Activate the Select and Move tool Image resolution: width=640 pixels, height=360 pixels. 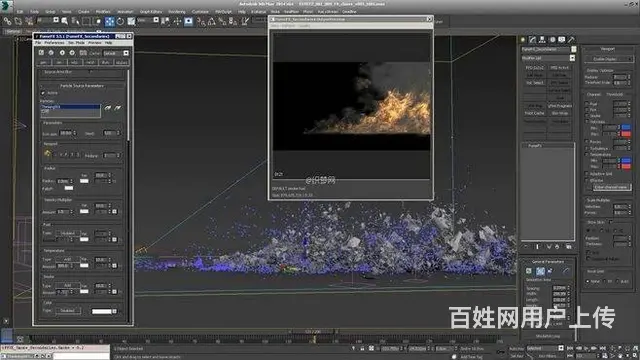pyautogui.click(x=109, y=21)
